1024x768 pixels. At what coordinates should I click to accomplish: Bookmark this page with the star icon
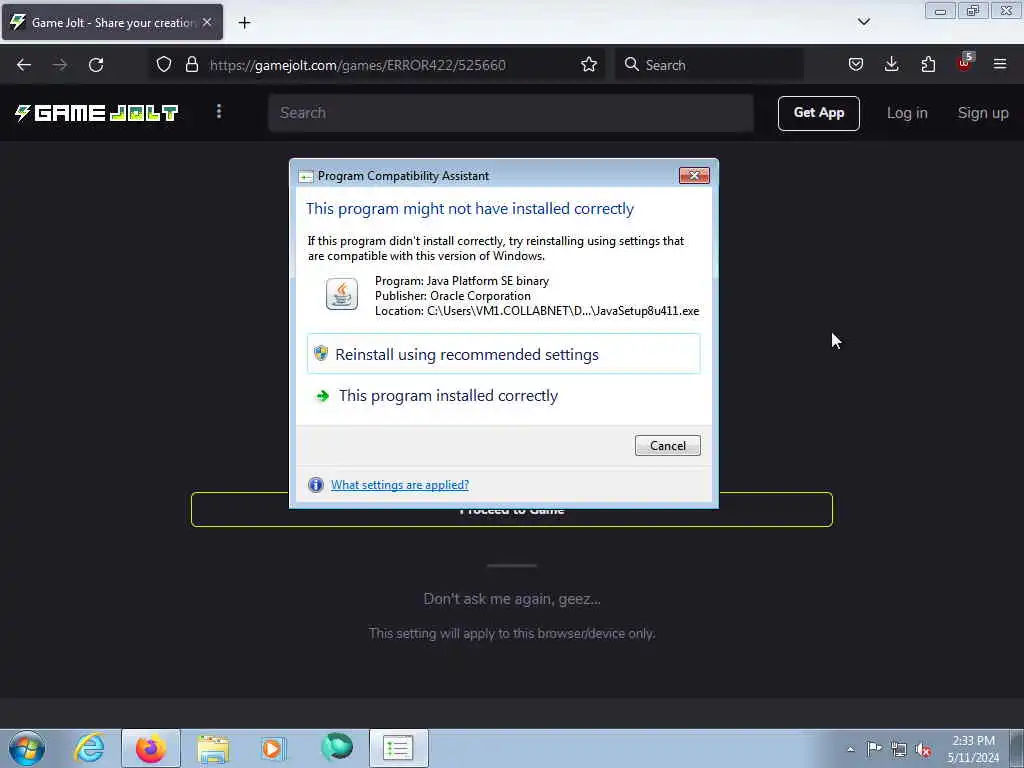[x=588, y=65]
